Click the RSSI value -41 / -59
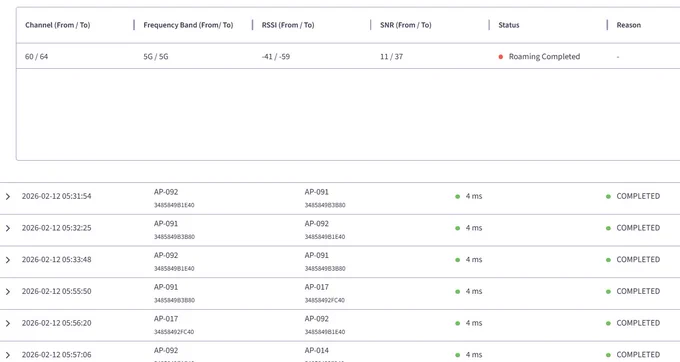The image size is (680, 362). pyautogui.click(x=276, y=56)
